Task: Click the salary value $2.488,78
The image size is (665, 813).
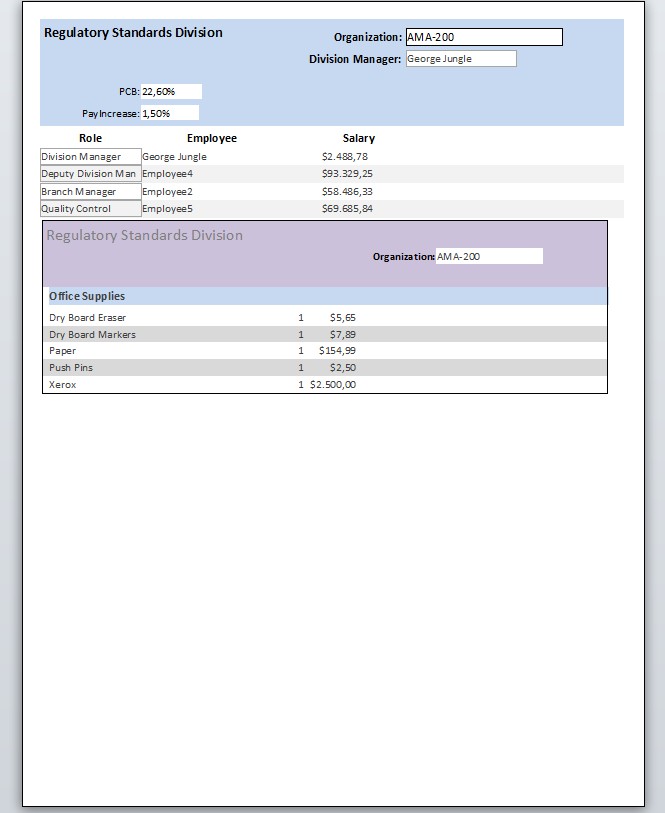Action: pyautogui.click(x=345, y=157)
